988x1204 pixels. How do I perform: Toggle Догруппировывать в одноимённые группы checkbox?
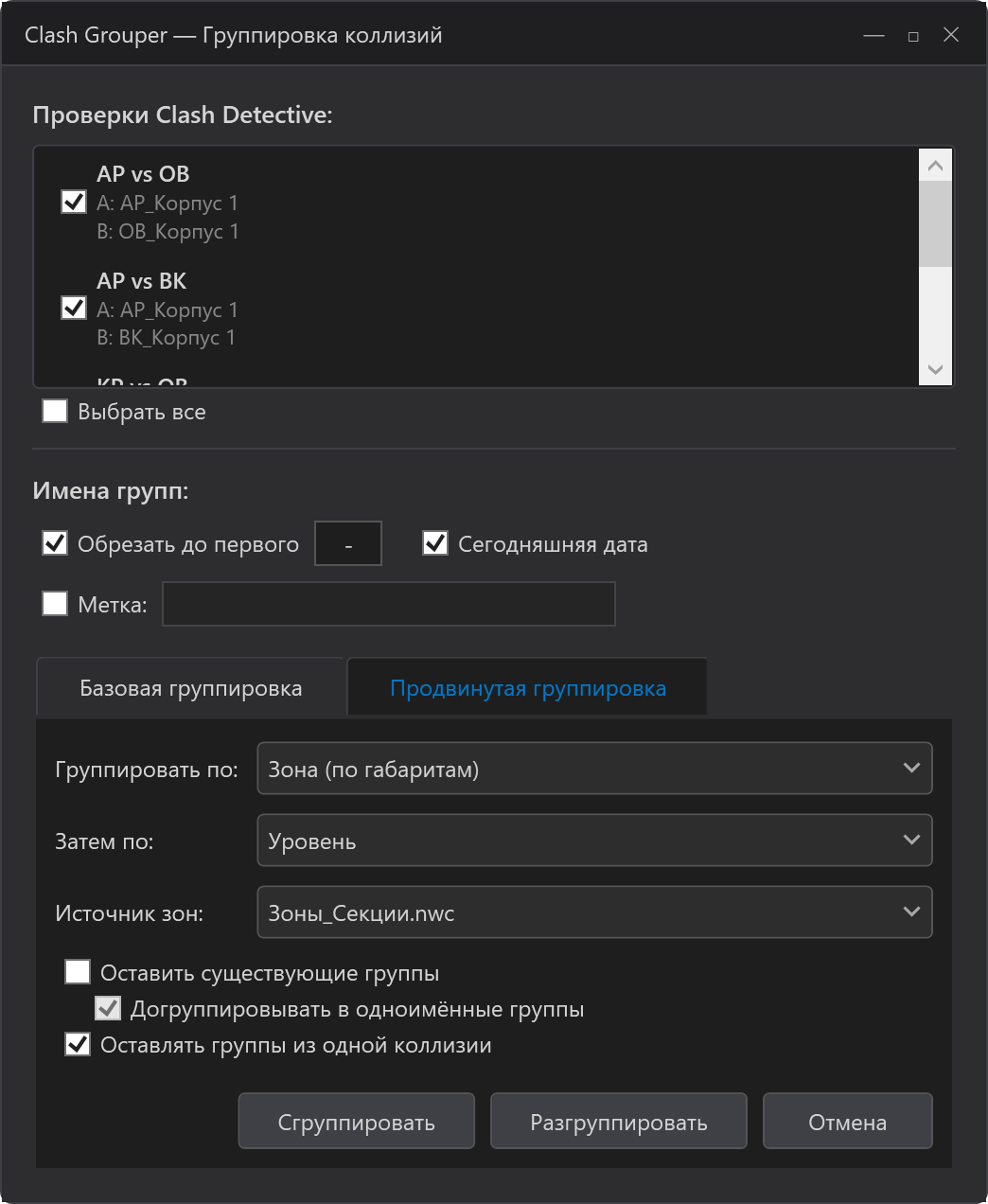click(x=108, y=1009)
